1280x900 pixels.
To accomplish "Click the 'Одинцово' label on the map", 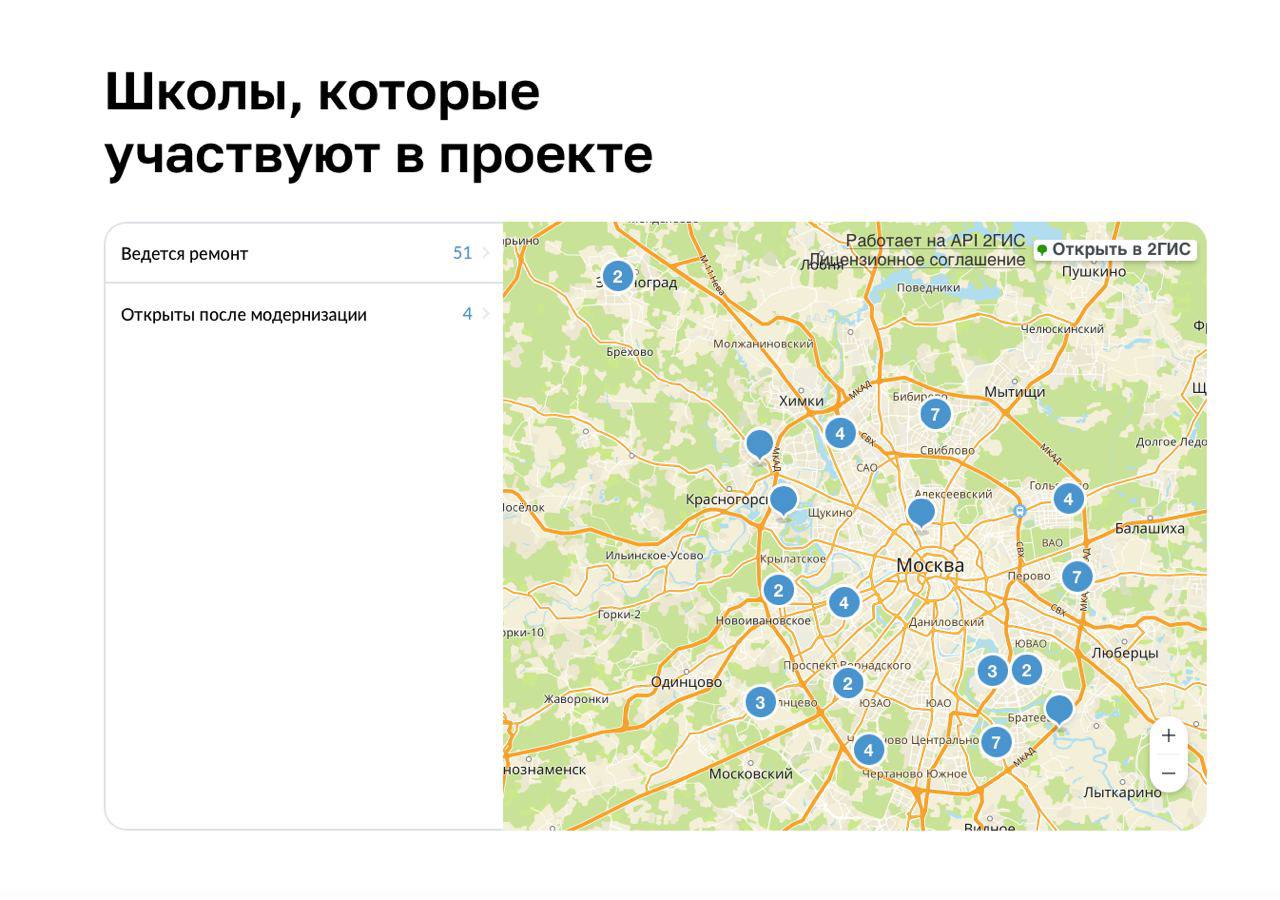I will tap(686, 682).
